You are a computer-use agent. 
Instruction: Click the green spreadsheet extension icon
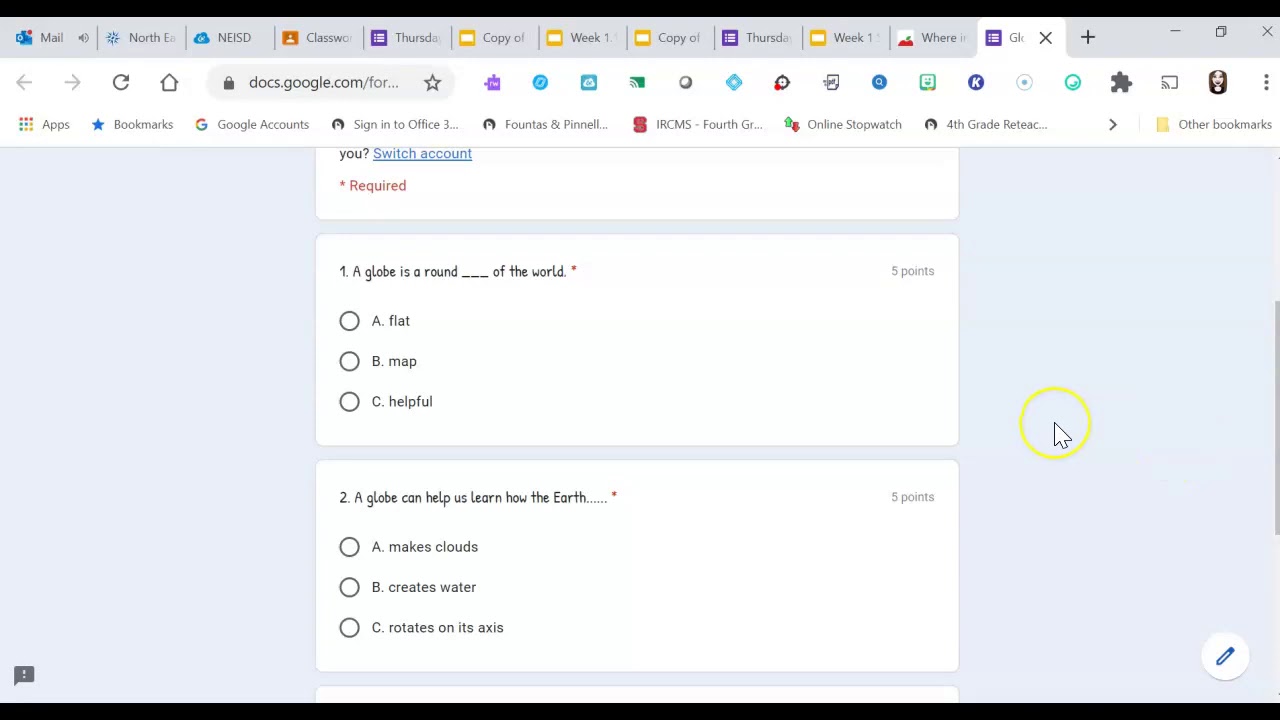click(637, 83)
